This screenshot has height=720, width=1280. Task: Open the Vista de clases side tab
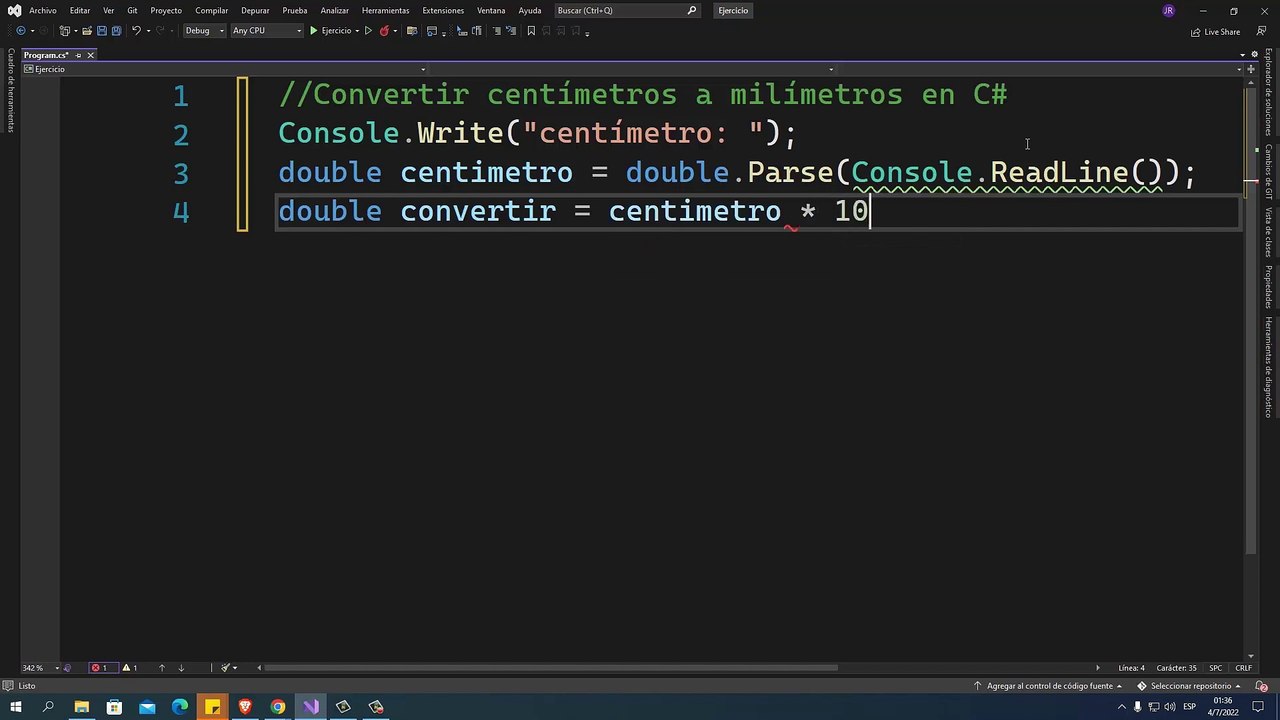(x=1268, y=232)
